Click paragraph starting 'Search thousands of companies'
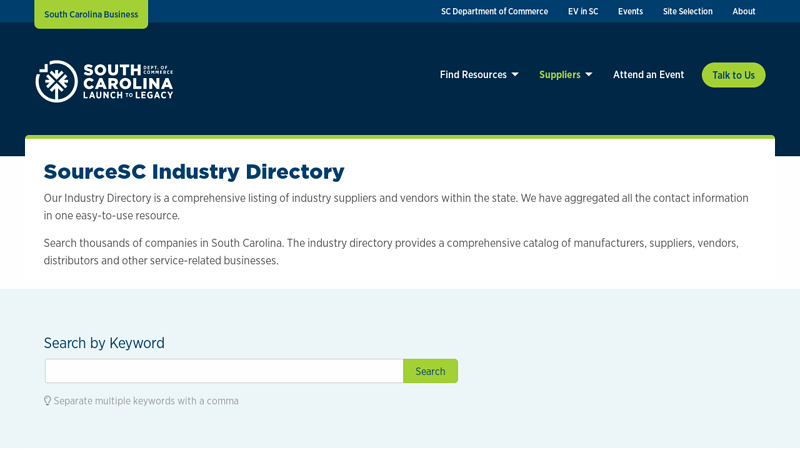 click(x=391, y=252)
